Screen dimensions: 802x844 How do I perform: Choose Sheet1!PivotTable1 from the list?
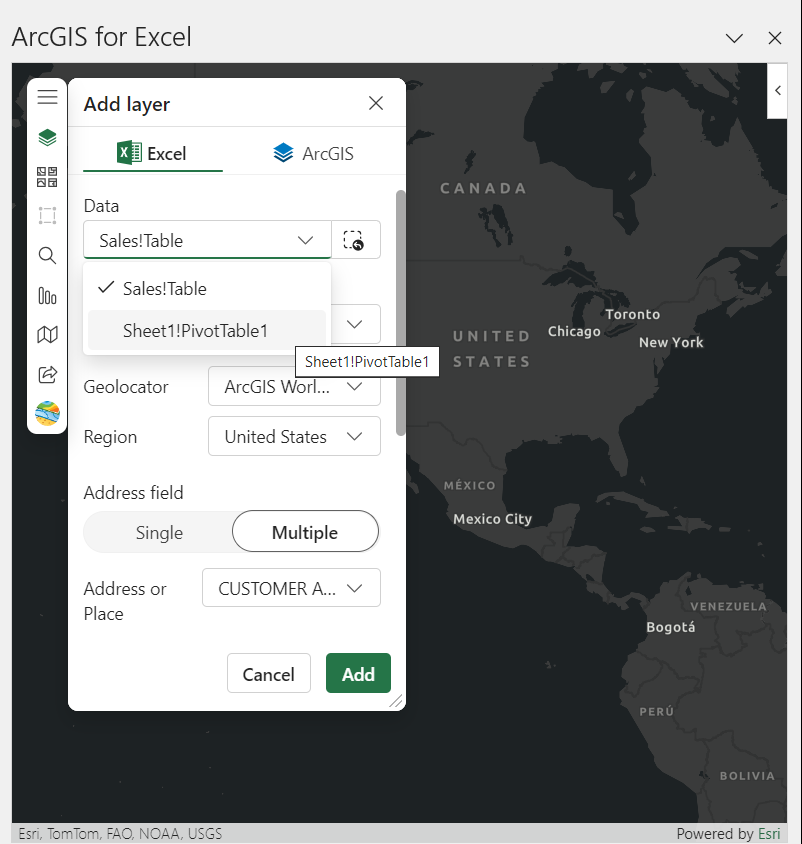pyautogui.click(x=207, y=330)
